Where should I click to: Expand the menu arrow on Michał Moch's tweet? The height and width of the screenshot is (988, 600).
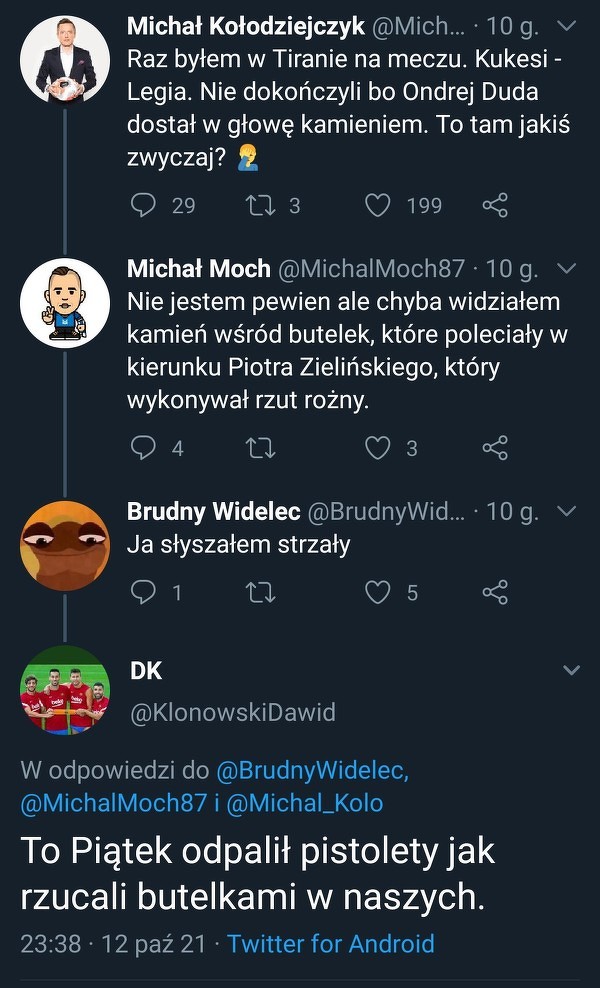click(x=566, y=268)
